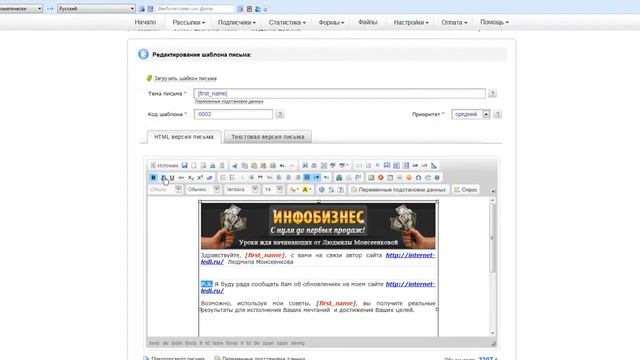Toggle Subscript formatting
The image size is (640, 360).
tap(191, 178)
